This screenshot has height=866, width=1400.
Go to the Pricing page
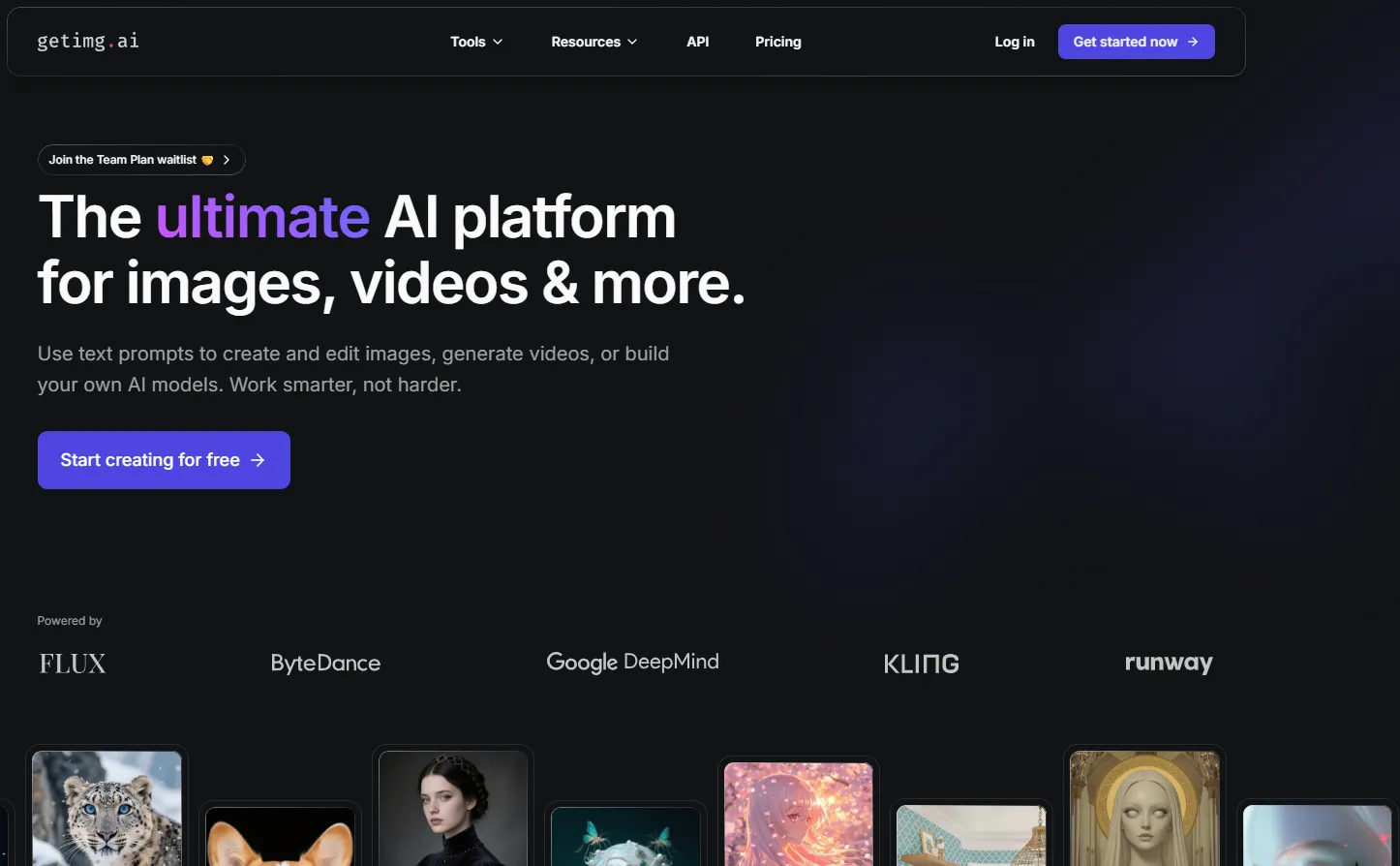[x=777, y=42]
